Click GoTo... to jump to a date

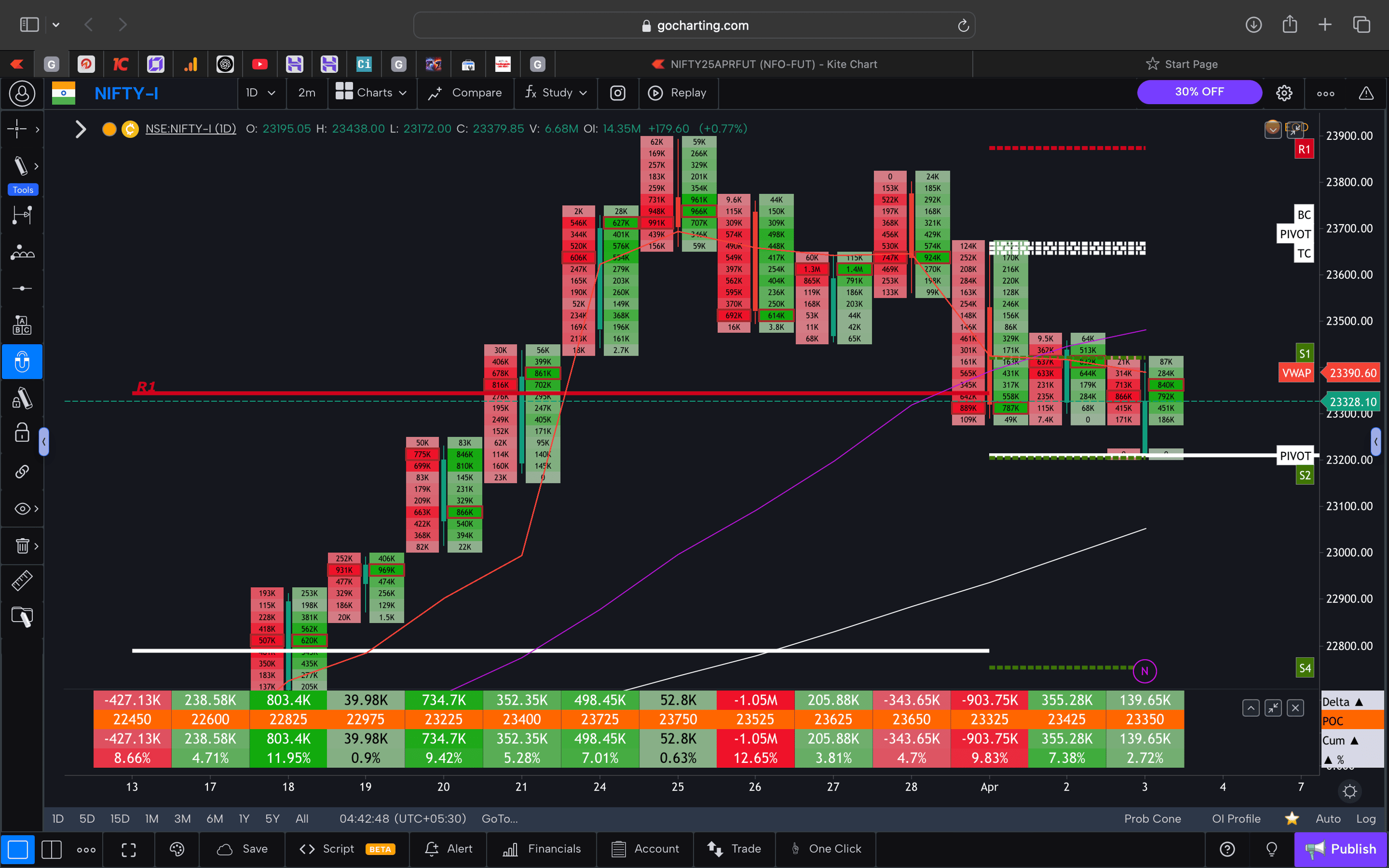500,818
